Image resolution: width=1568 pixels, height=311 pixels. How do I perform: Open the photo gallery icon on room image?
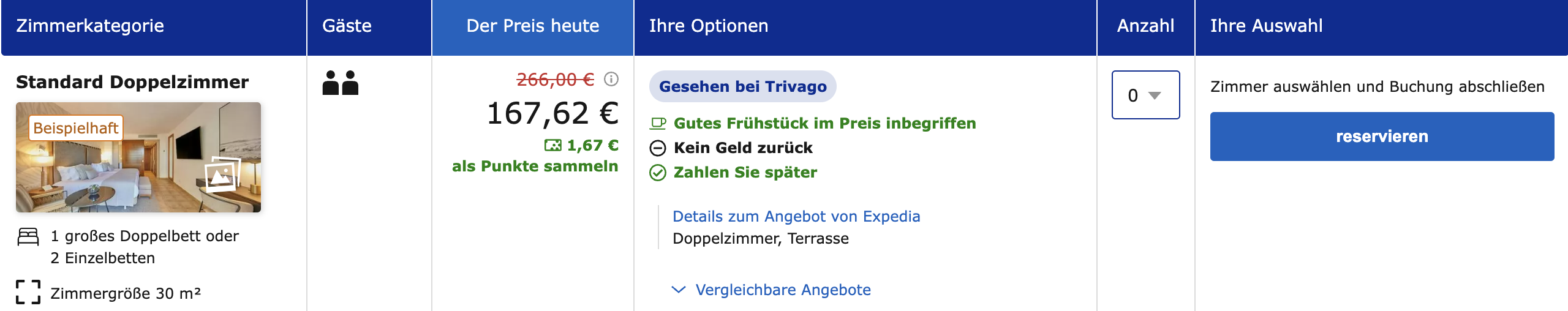point(221,174)
